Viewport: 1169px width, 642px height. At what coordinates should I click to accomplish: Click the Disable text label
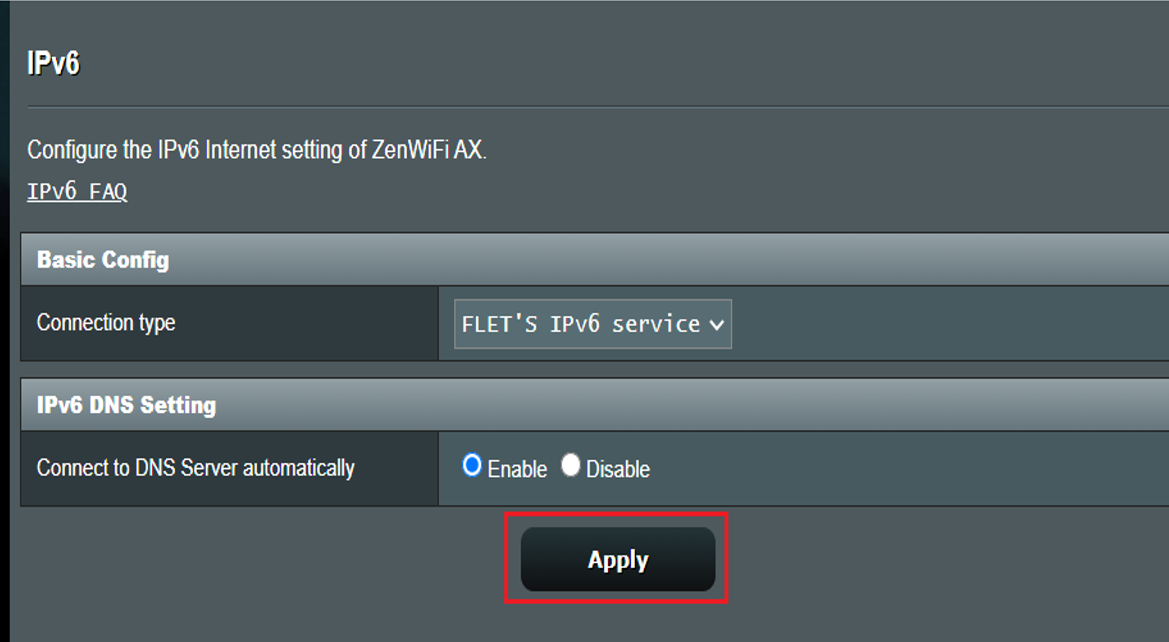tap(618, 469)
